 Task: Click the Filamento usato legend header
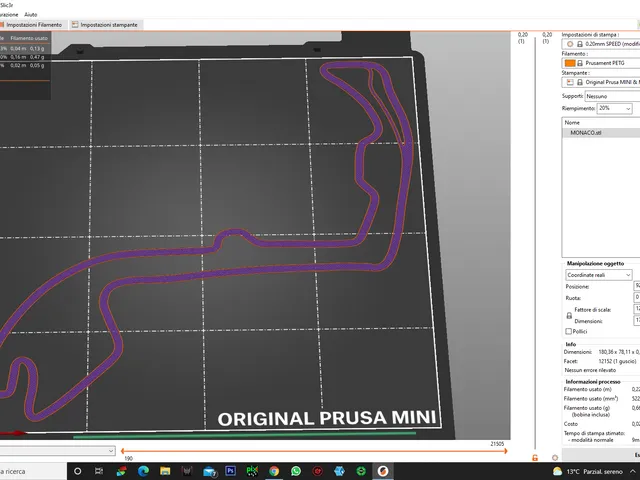click(x=29, y=38)
